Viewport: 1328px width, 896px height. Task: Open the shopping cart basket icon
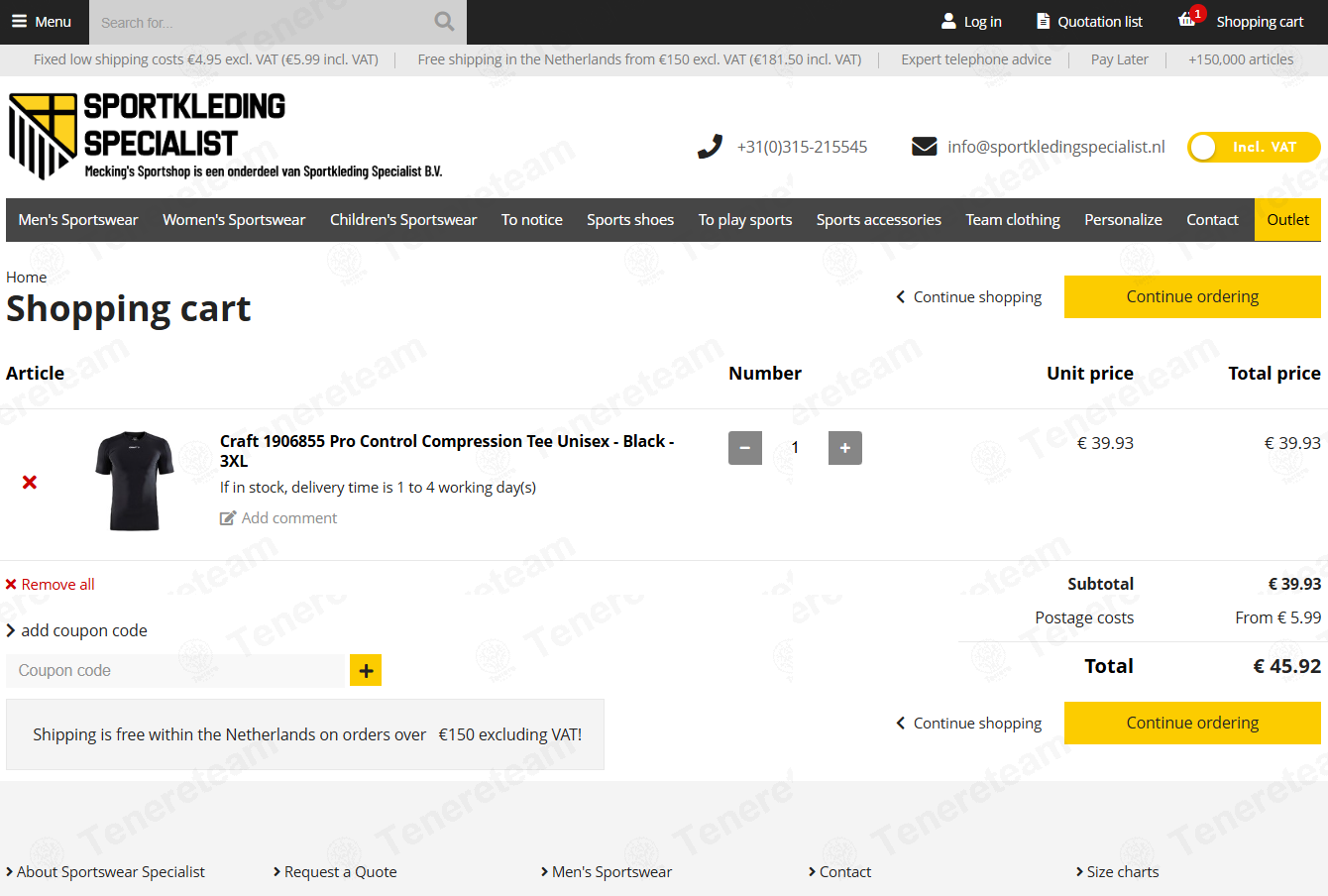1187,20
